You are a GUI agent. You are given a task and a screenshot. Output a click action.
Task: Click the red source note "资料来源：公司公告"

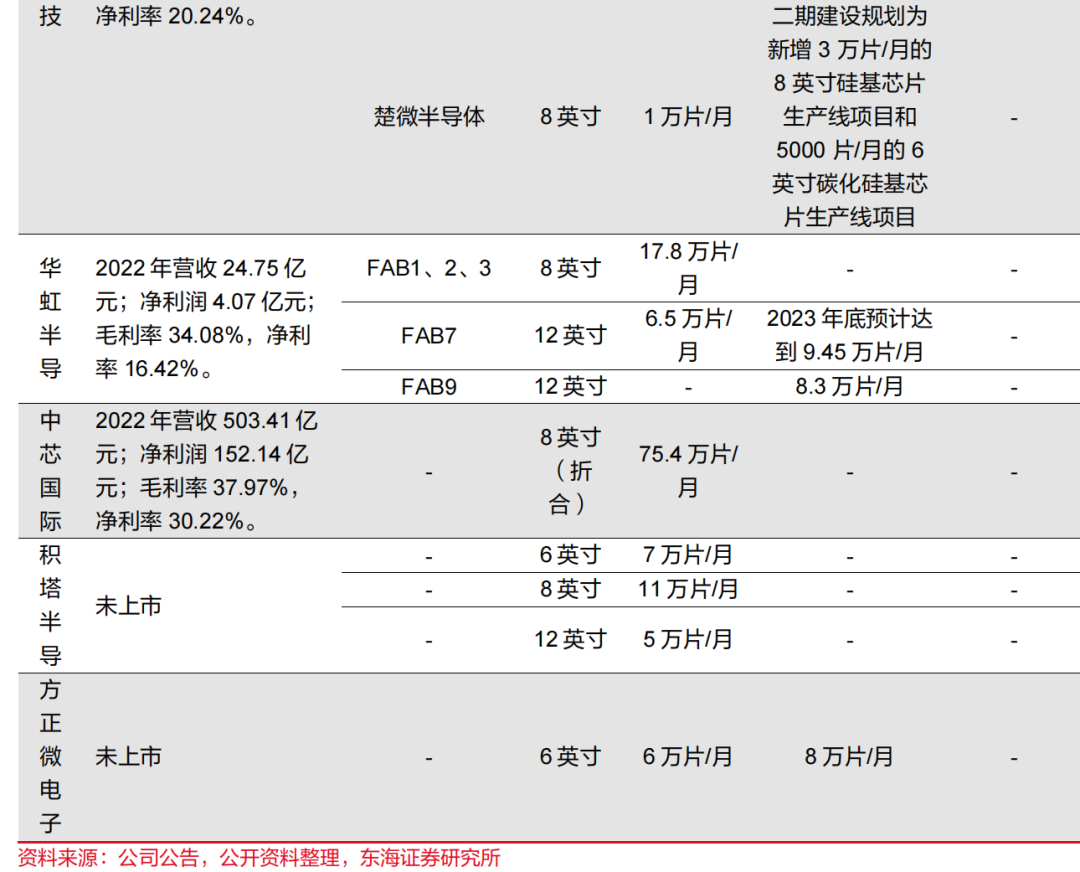(x=108, y=858)
